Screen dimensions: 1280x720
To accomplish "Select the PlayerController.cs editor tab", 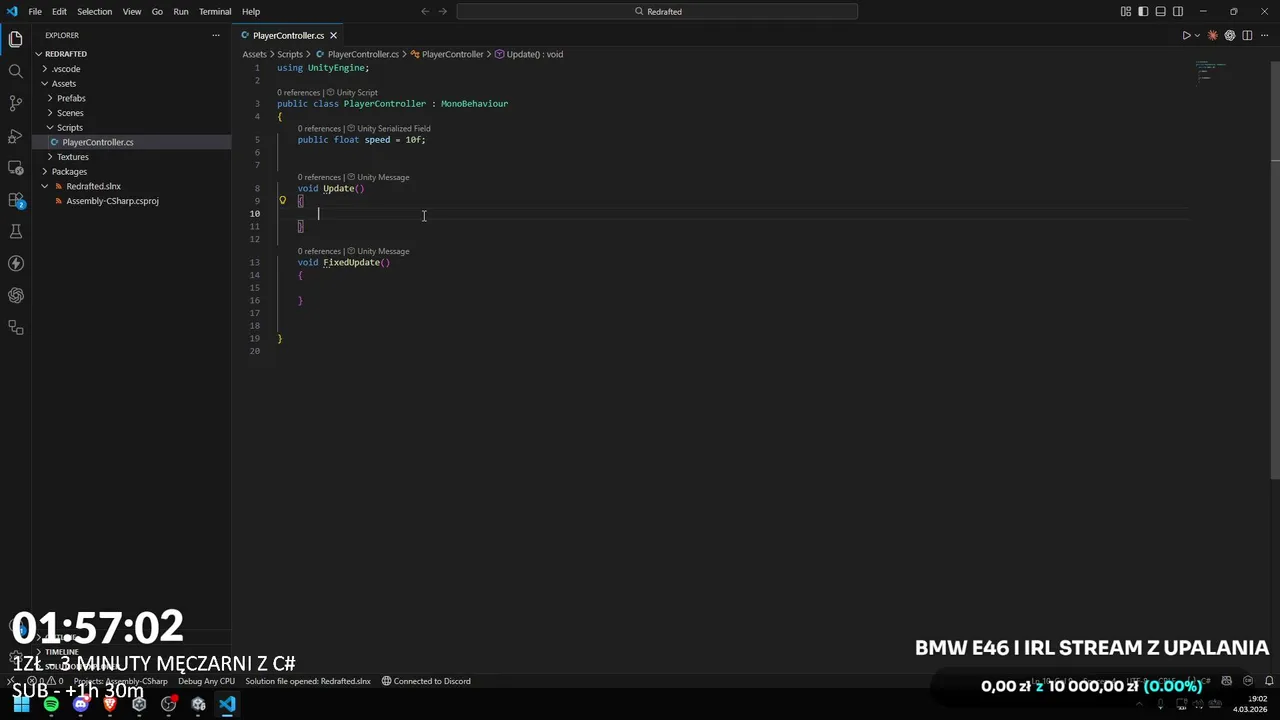I will pos(288,35).
